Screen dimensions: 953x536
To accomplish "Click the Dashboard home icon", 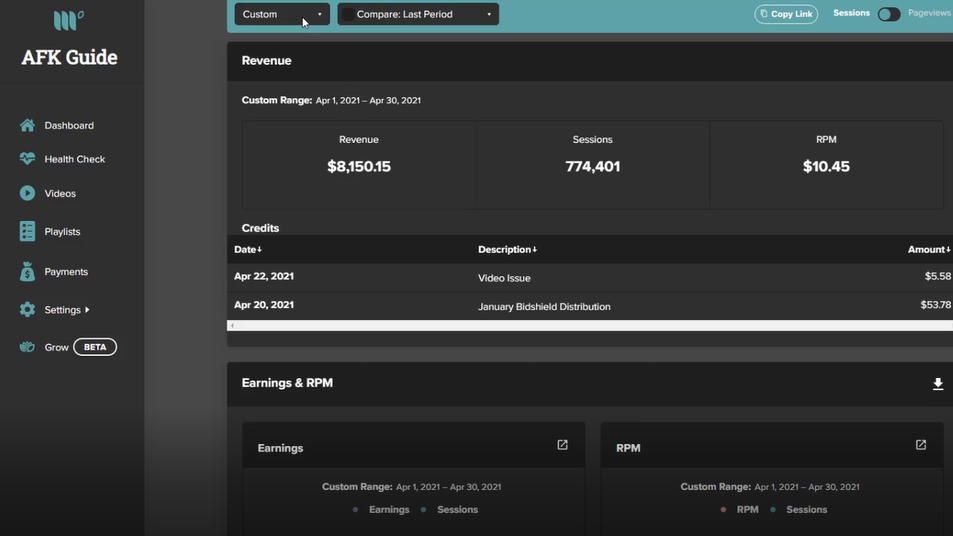I will 27,125.
